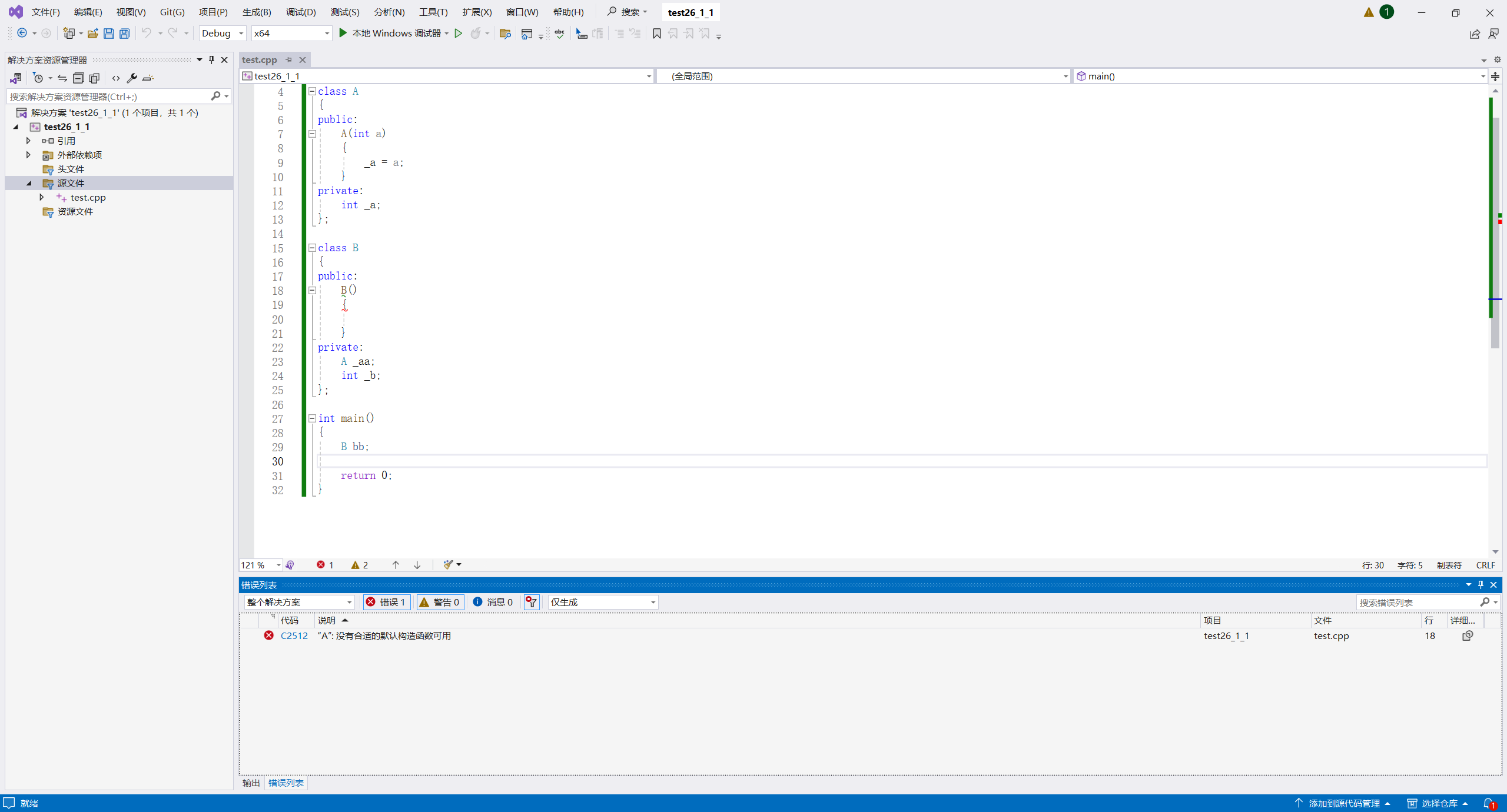The image size is (1507, 812).
Task: Start without debugging using hollow play icon
Action: pyautogui.click(x=458, y=34)
